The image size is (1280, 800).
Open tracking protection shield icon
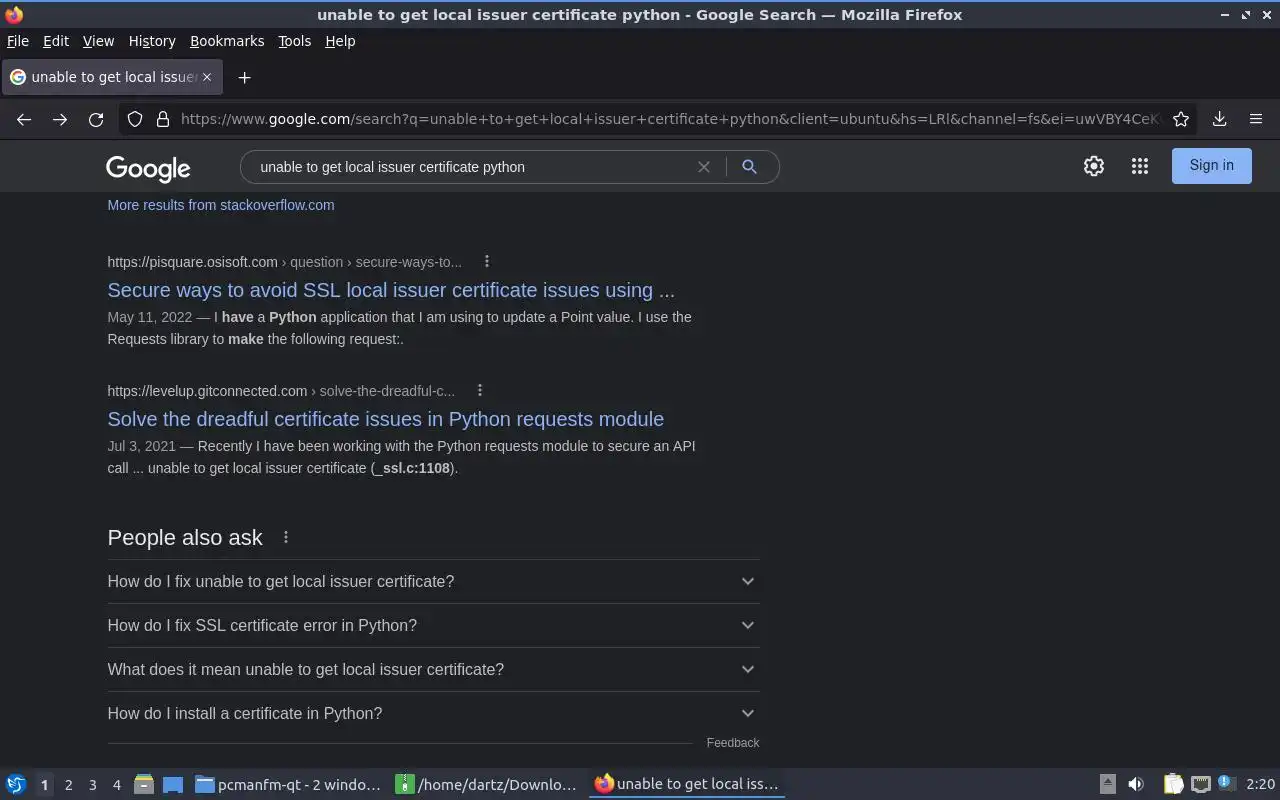tap(135, 119)
